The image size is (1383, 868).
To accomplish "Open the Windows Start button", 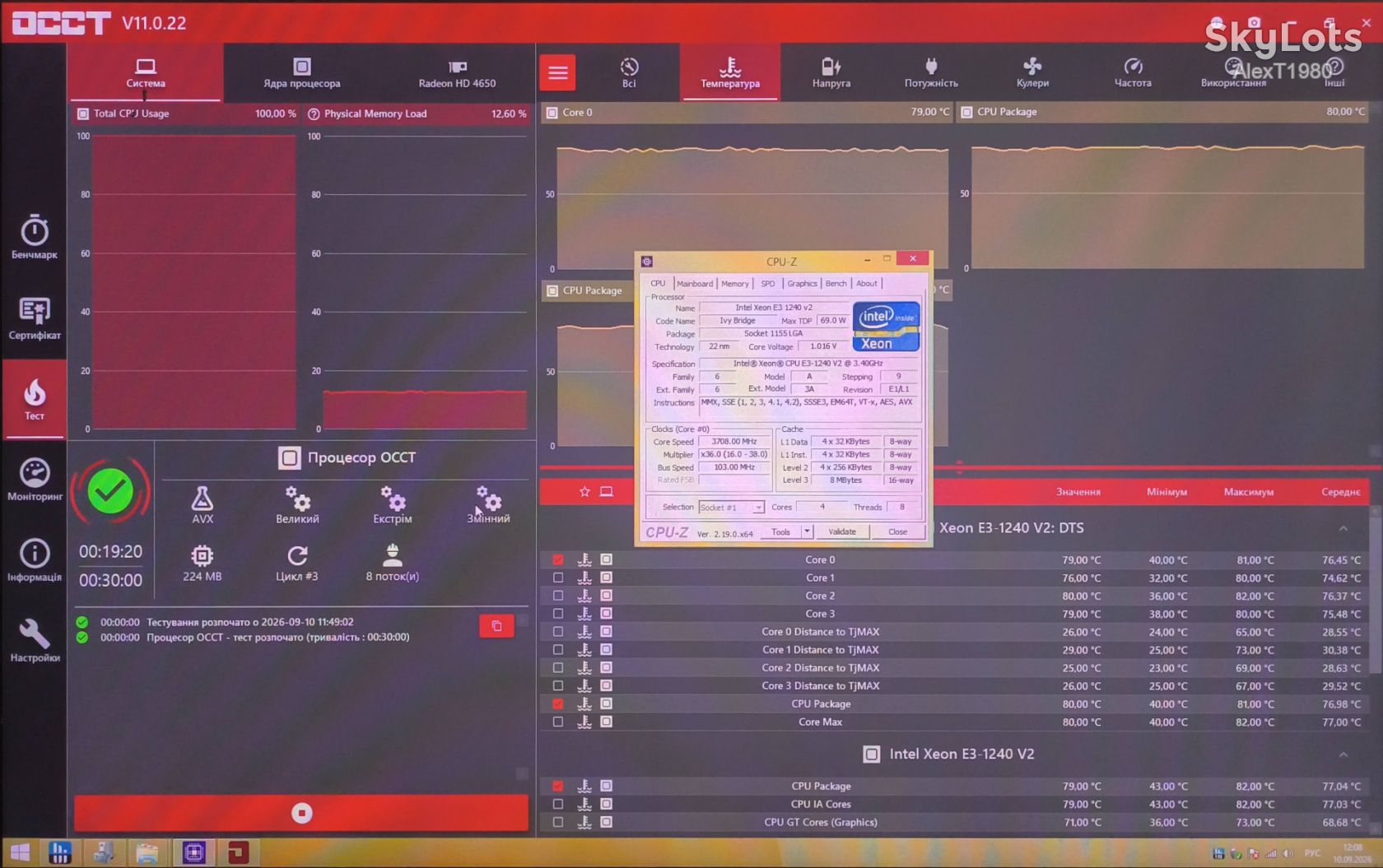I will (20, 852).
